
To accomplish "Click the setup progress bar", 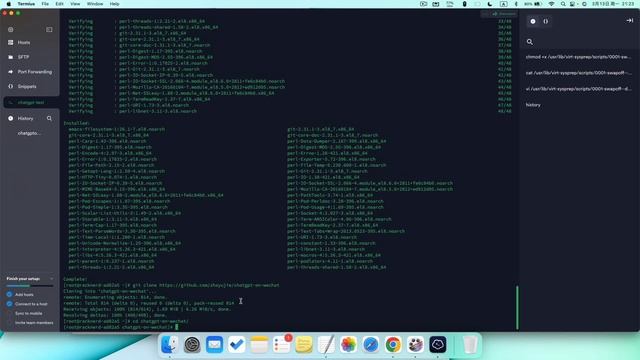I will (x=30, y=286).
